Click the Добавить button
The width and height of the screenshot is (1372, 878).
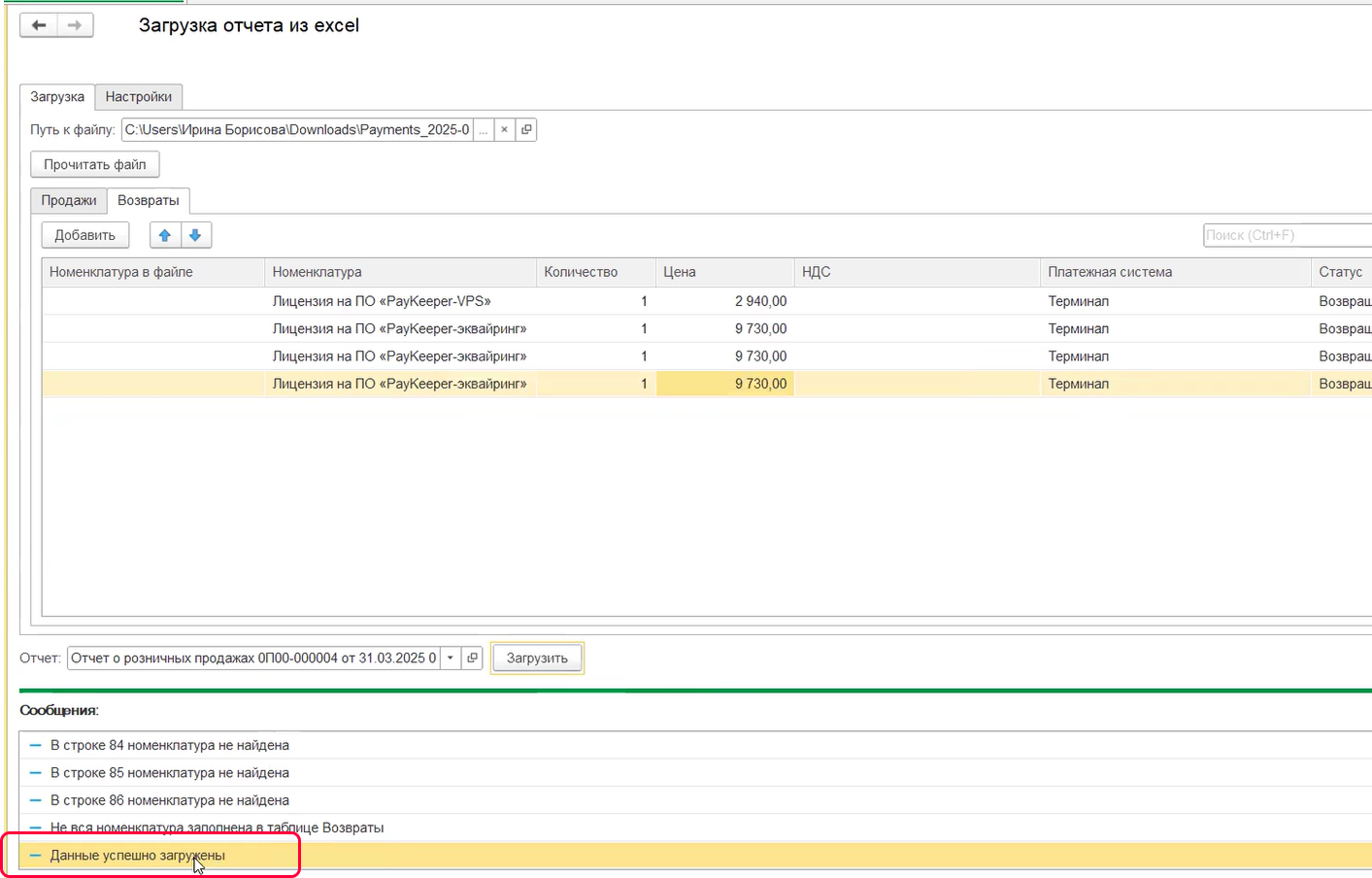[85, 235]
